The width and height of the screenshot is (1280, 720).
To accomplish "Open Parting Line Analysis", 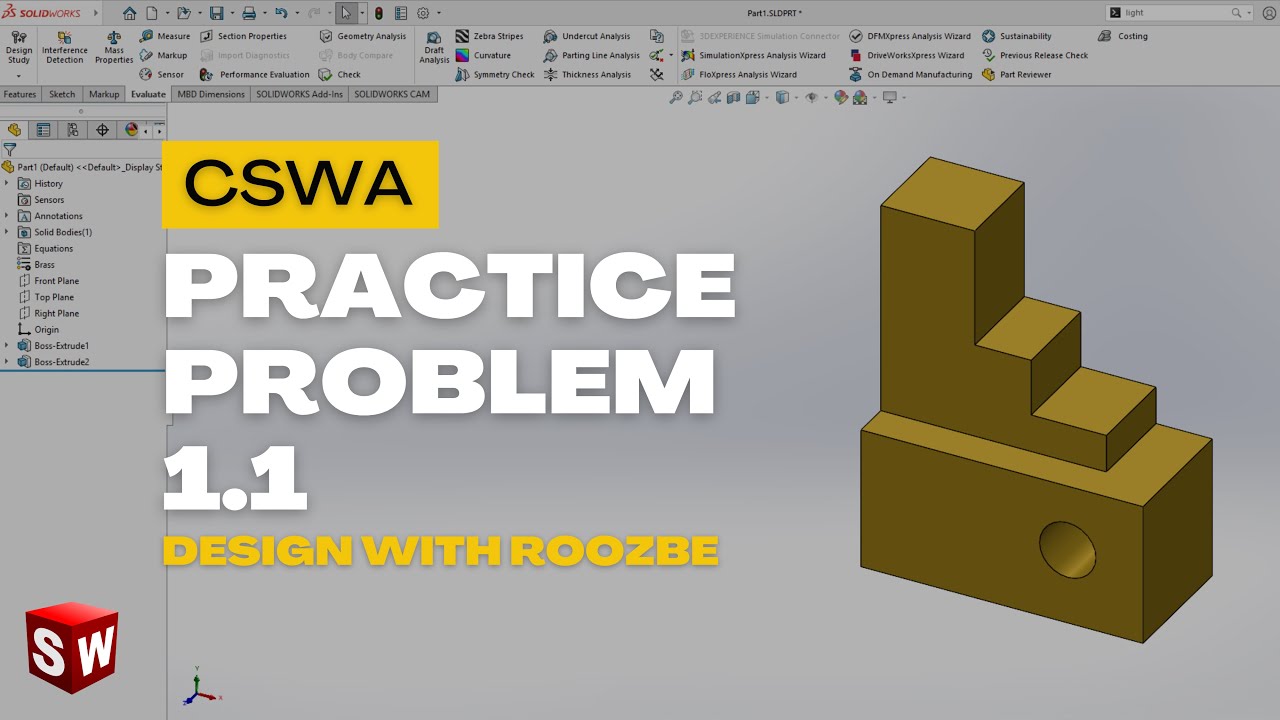I will pyautogui.click(x=591, y=55).
